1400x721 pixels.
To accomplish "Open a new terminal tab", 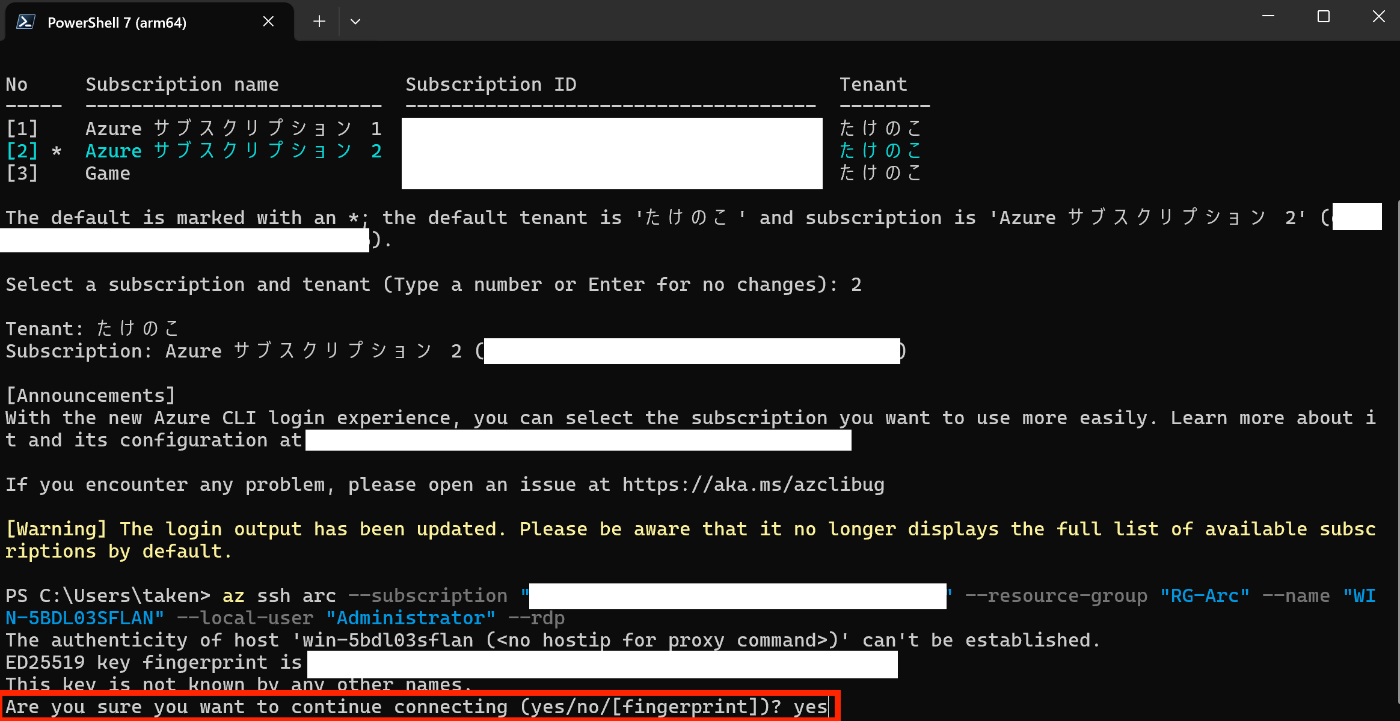I will pyautogui.click(x=319, y=21).
